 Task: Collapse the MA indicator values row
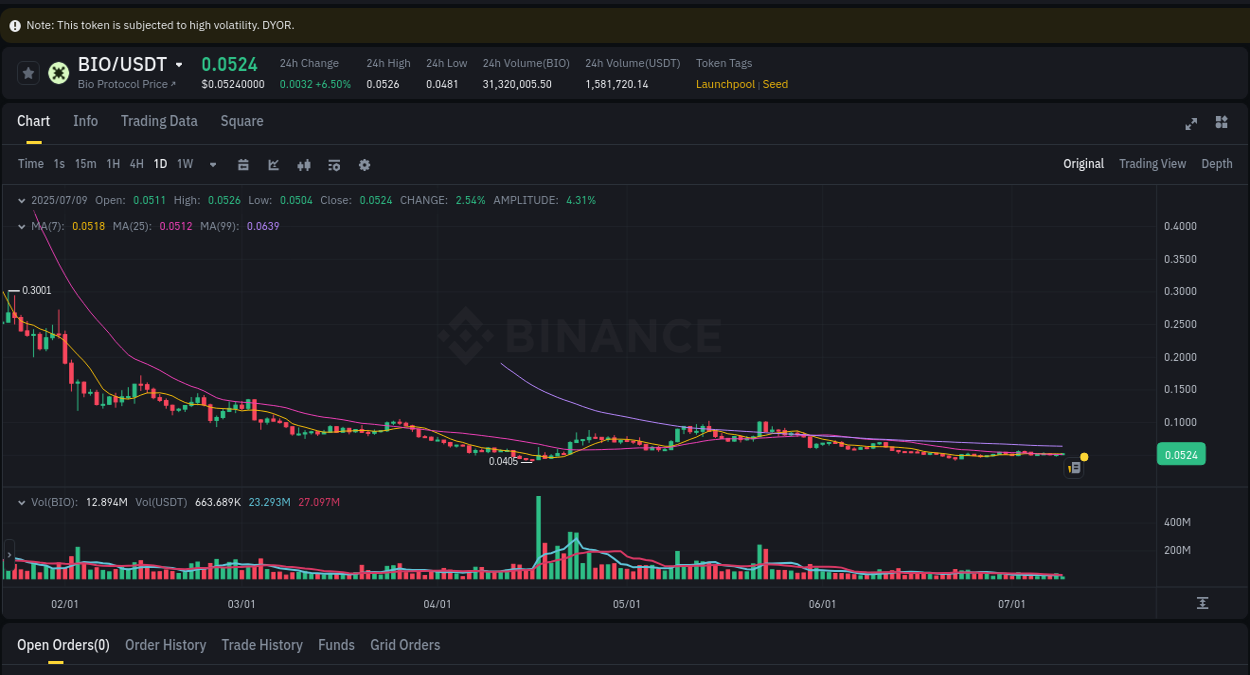coord(20,227)
